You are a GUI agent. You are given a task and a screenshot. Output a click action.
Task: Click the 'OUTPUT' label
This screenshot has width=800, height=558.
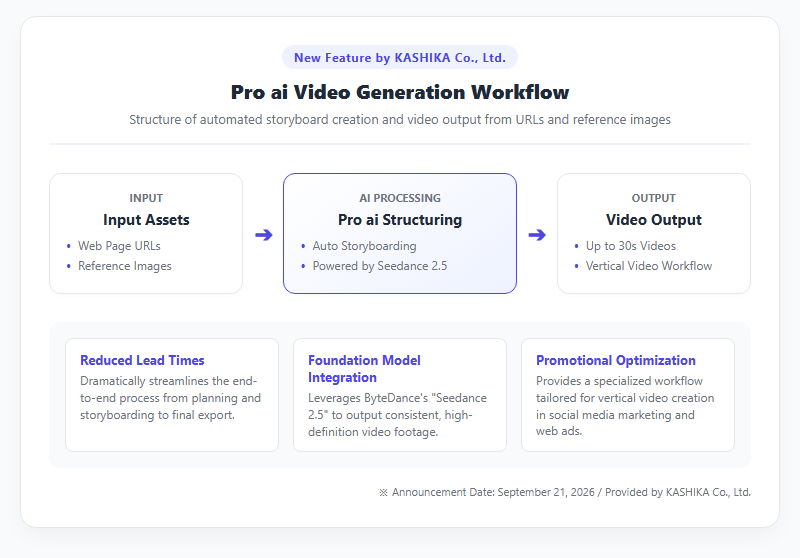click(654, 198)
